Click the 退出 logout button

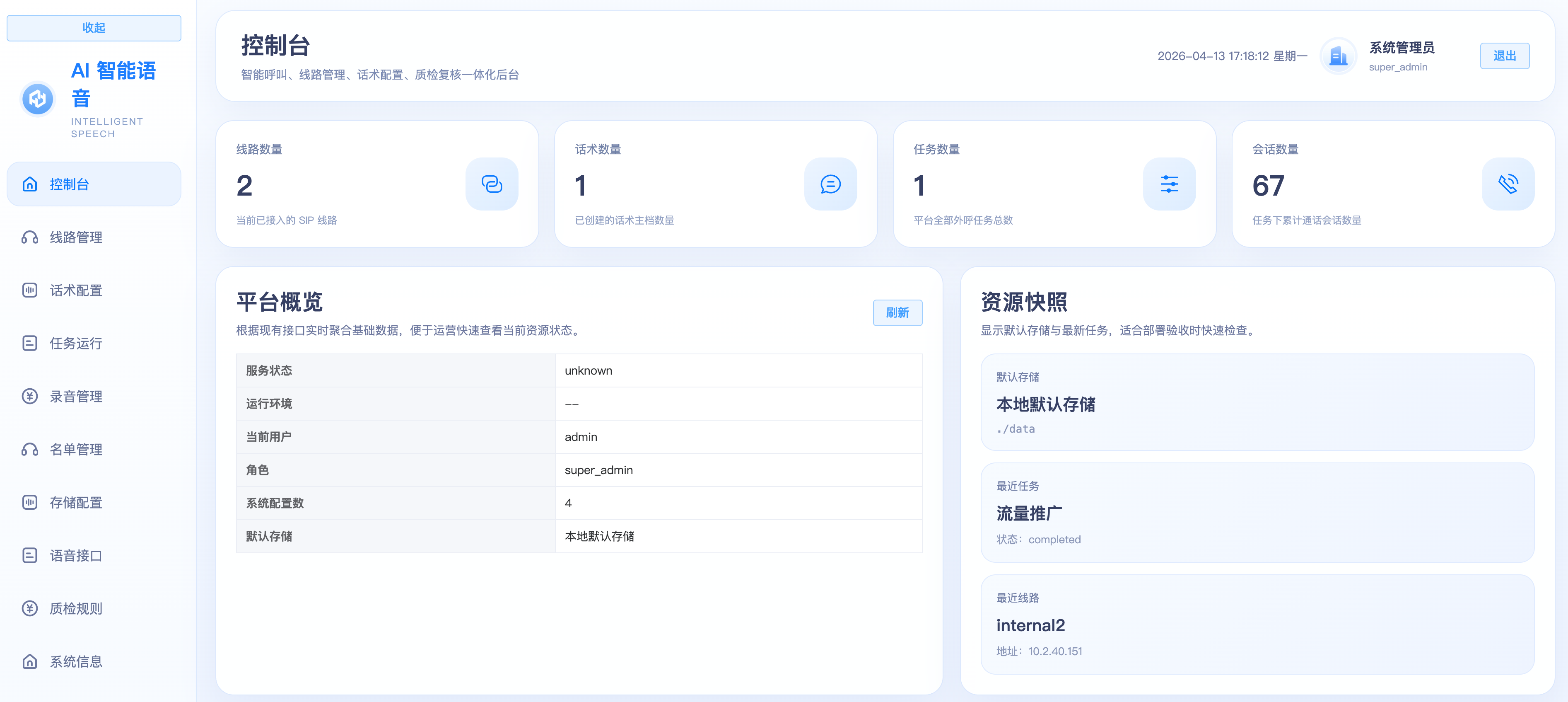tap(1504, 56)
